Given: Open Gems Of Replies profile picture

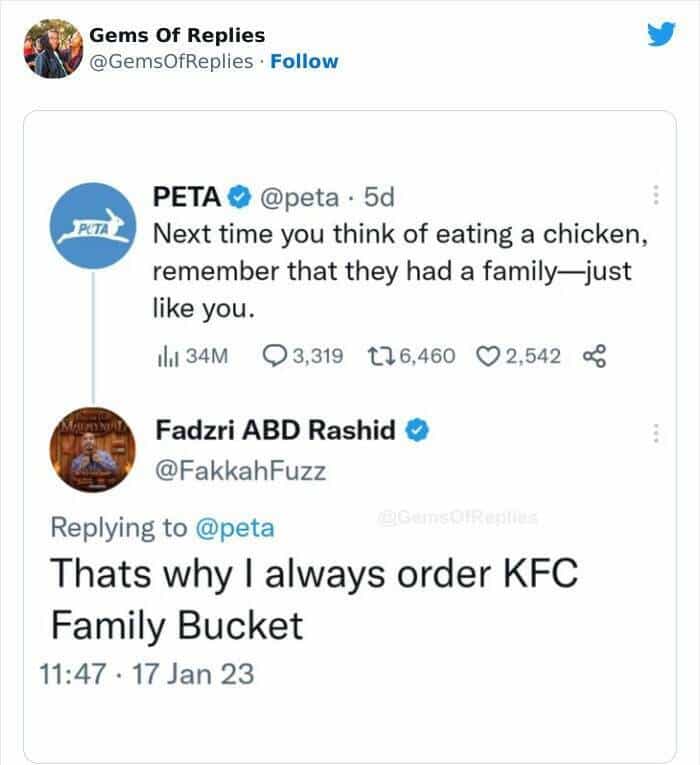Looking at the screenshot, I should [52, 48].
